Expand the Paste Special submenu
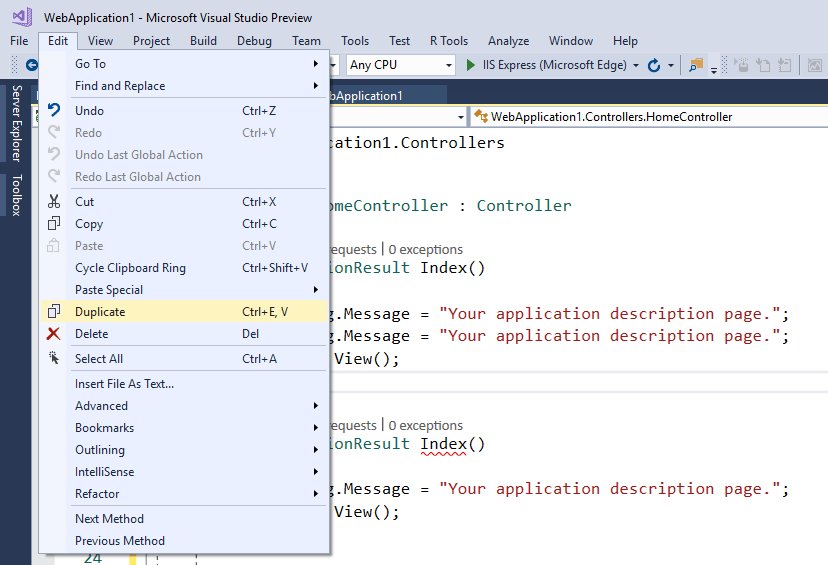 tap(183, 289)
